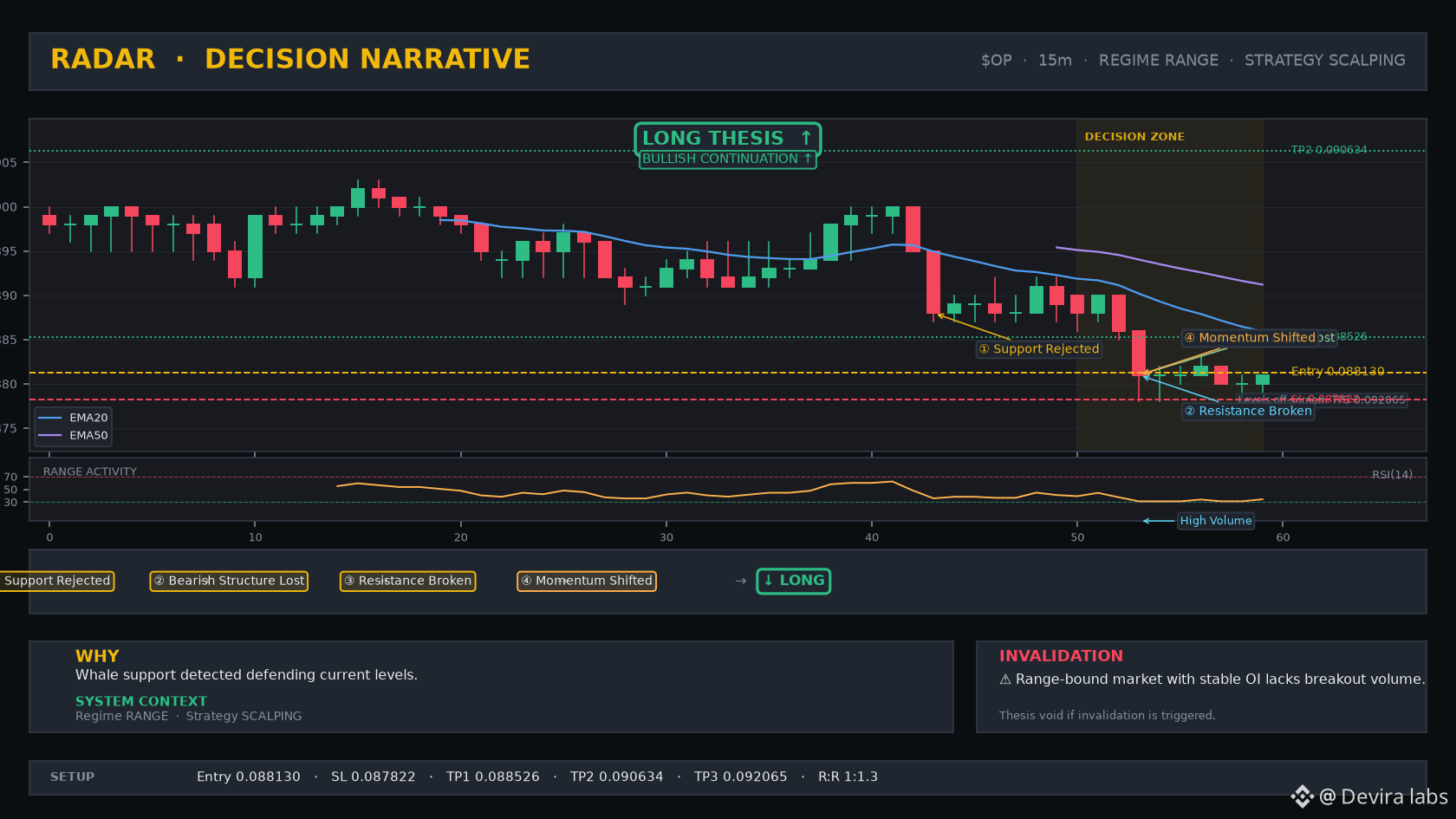
Task: Click the Entry 0.088130 price line label
Action: tap(1337, 371)
